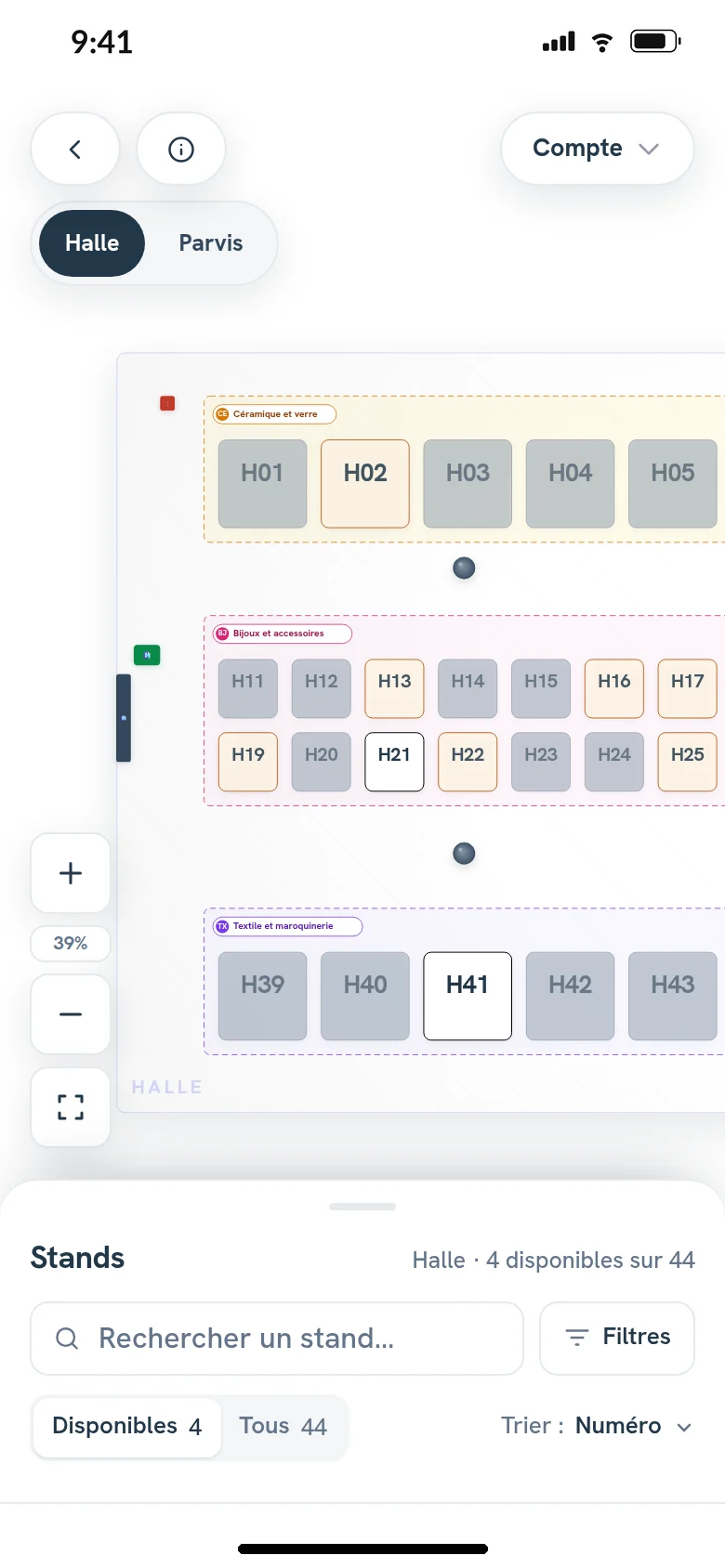The width and height of the screenshot is (725, 1568).
Task: Select stand H43
Action: point(673,996)
